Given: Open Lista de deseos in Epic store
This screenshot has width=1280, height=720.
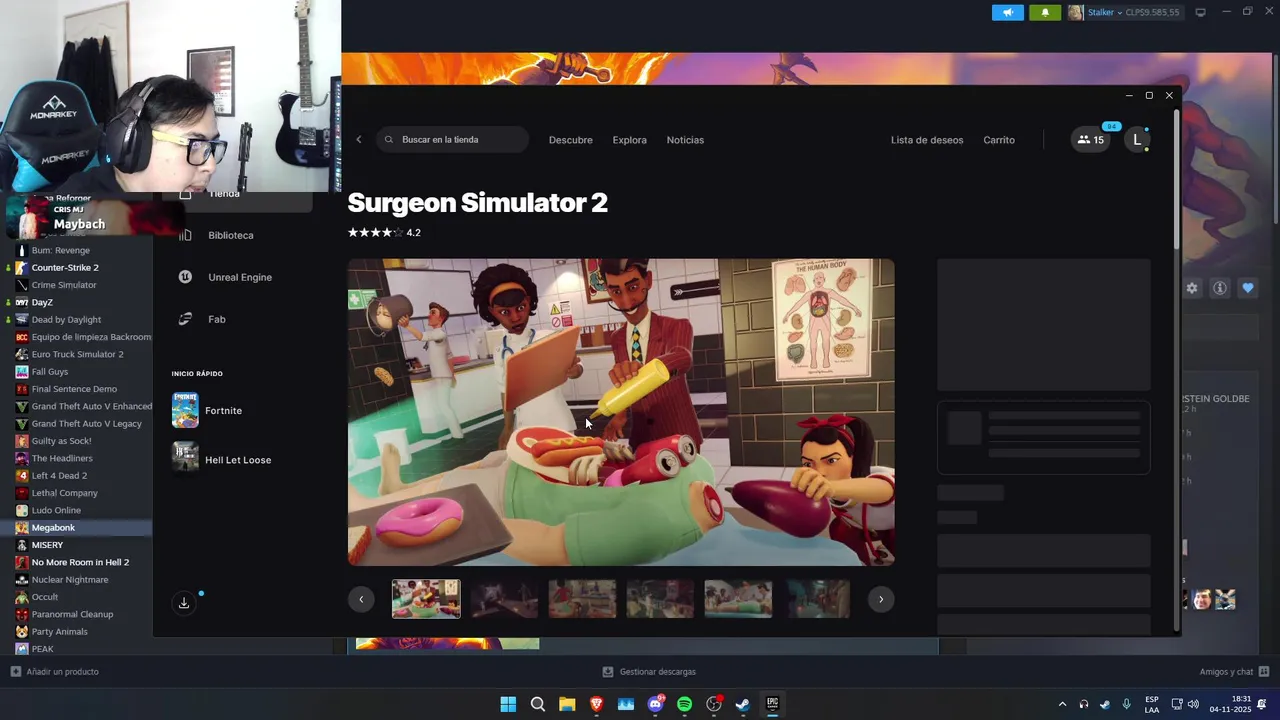Looking at the screenshot, I should click(927, 140).
